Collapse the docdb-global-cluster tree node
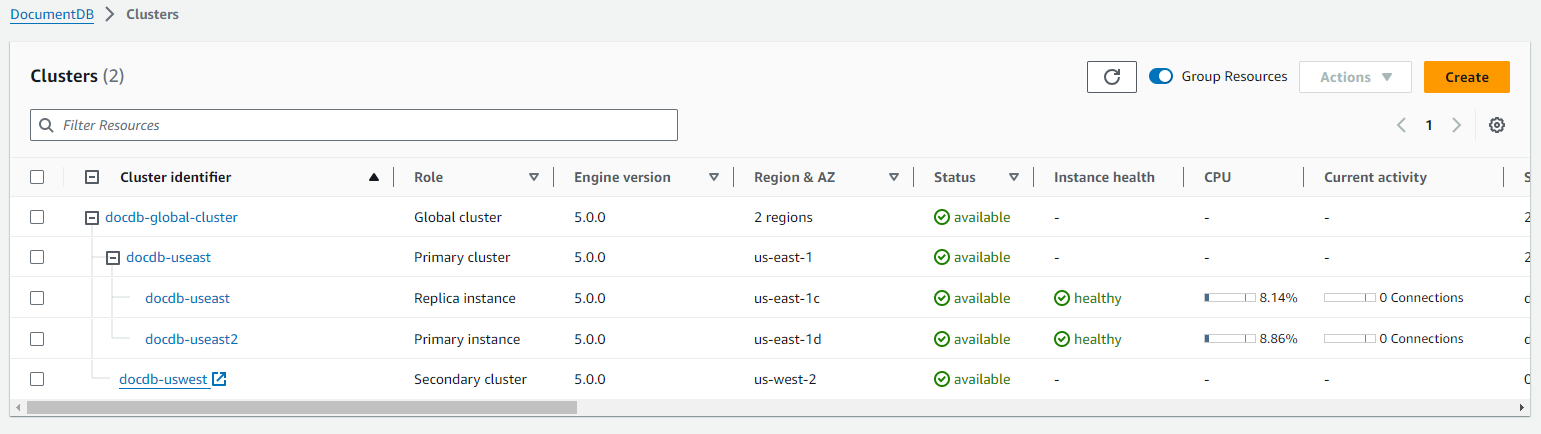The height and width of the screenshot is (434, 1541). pos(92,217)
